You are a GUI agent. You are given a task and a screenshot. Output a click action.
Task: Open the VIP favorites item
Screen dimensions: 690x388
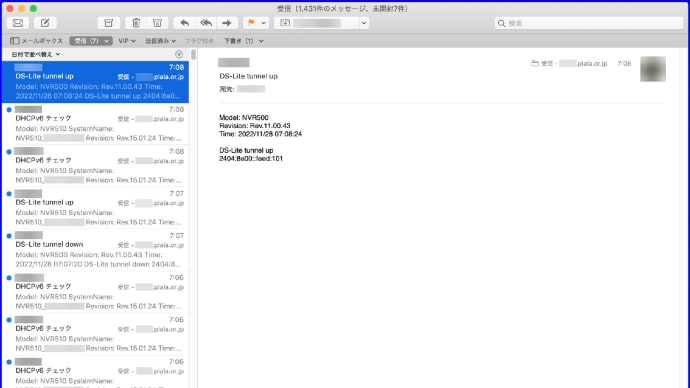pos(127,41)
